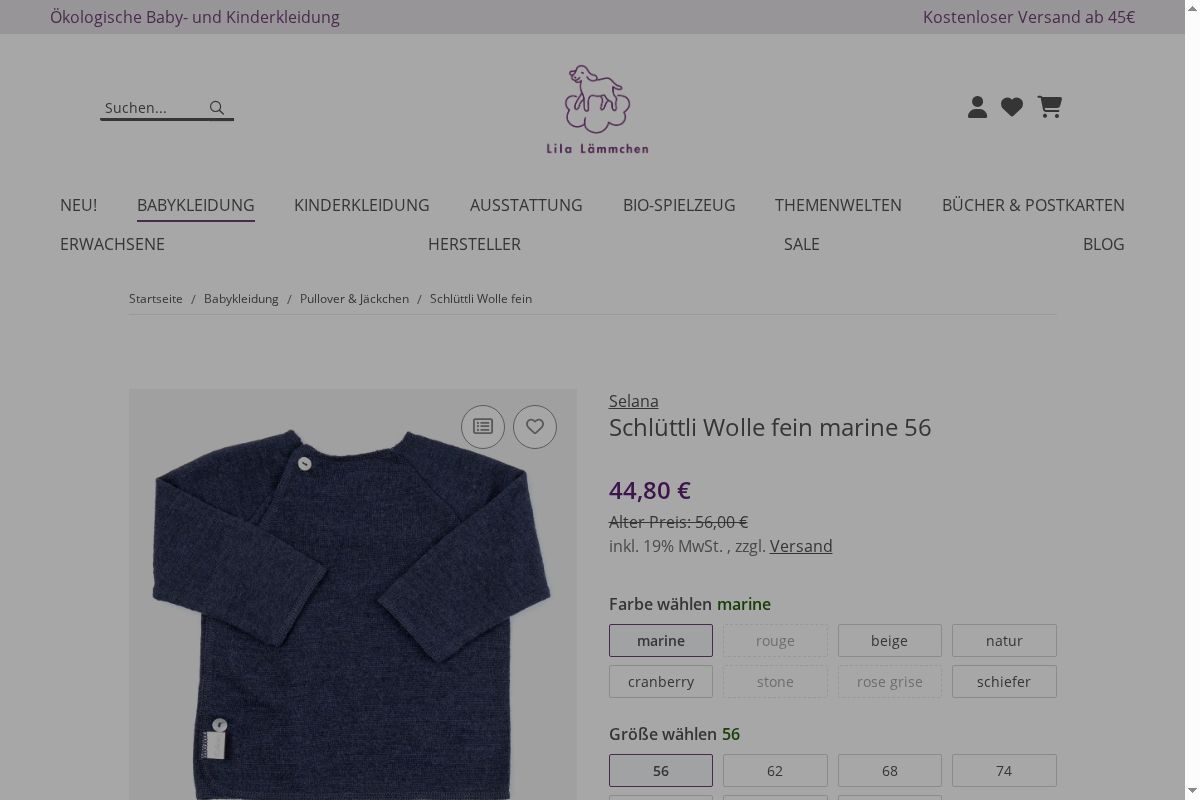Image resolution: width=1200 pixels, height=800 pixels.
Task: Click the Lila Lämmchen logo
Action: [x=597, y=110]
